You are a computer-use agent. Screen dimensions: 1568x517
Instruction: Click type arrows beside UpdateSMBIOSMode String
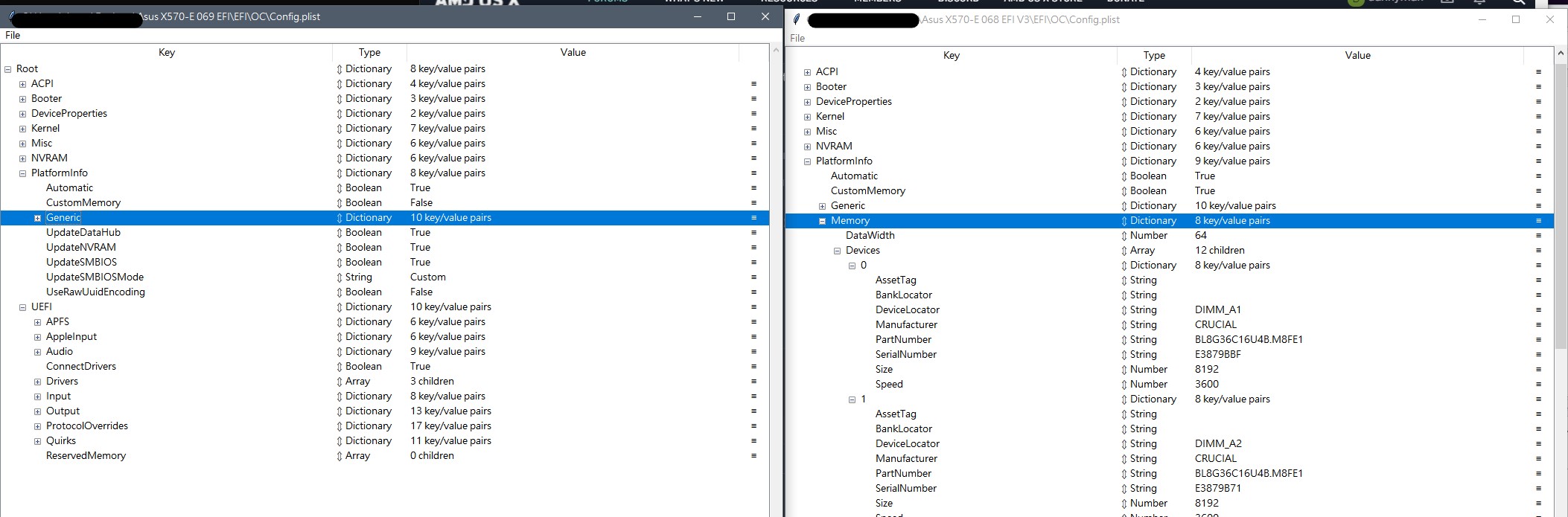pos(340,277)
